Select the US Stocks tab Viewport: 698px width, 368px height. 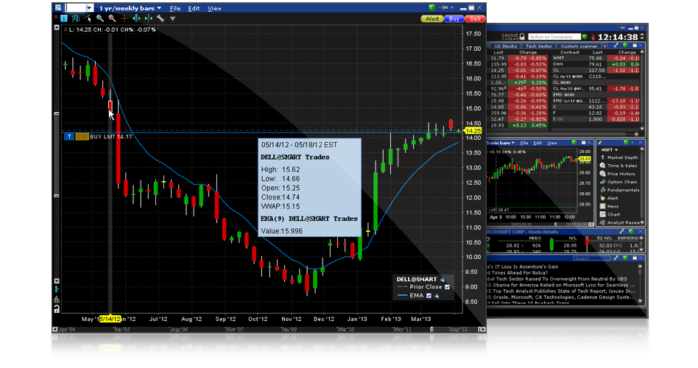[x=505, y=46]
